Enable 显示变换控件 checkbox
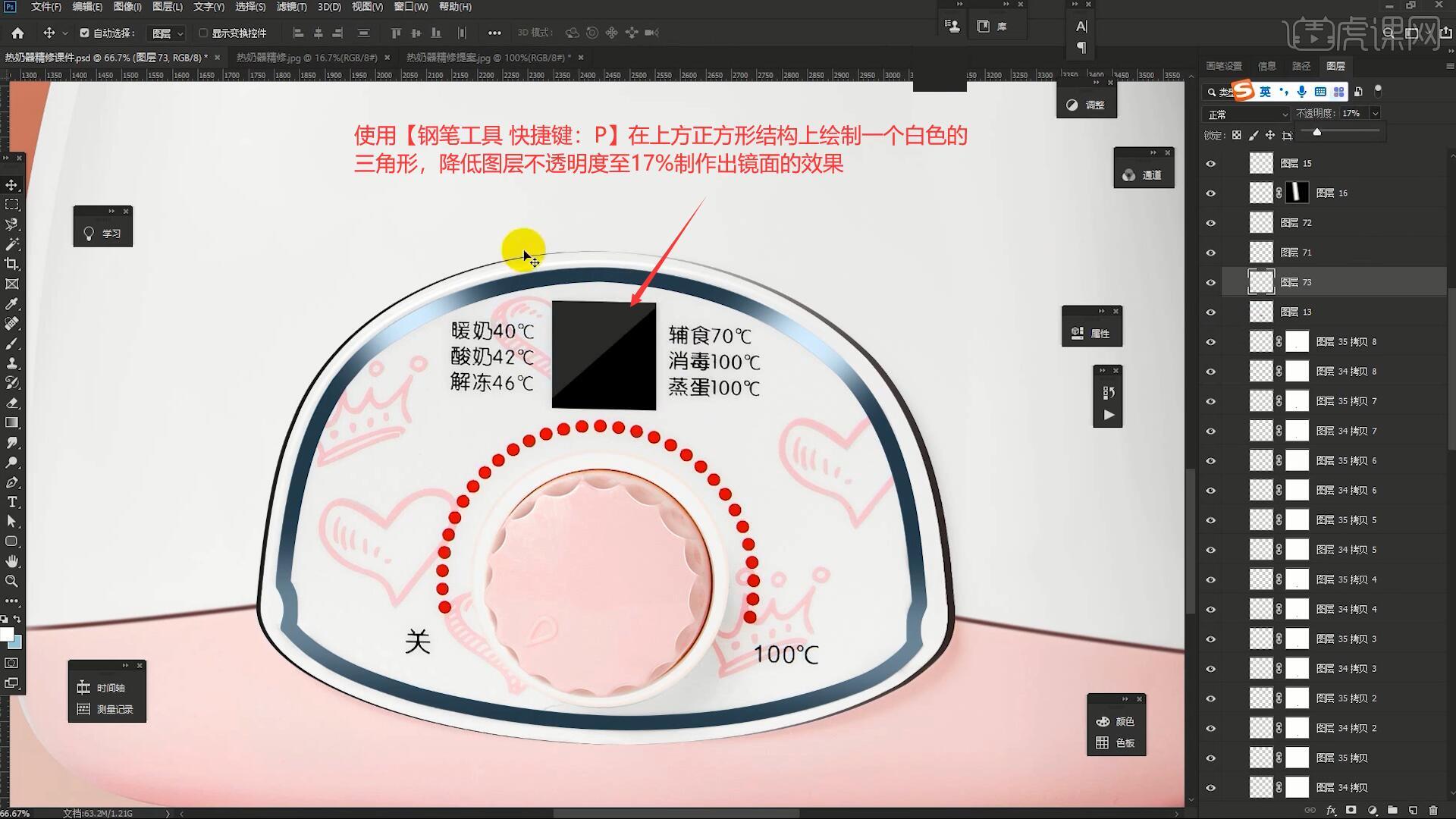This screenshot has width=1456, height=819. point(203,33)
